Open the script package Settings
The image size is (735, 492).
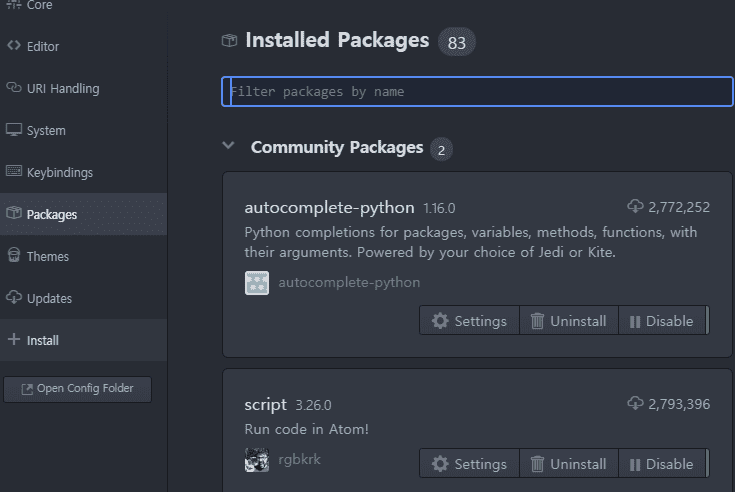469,464
